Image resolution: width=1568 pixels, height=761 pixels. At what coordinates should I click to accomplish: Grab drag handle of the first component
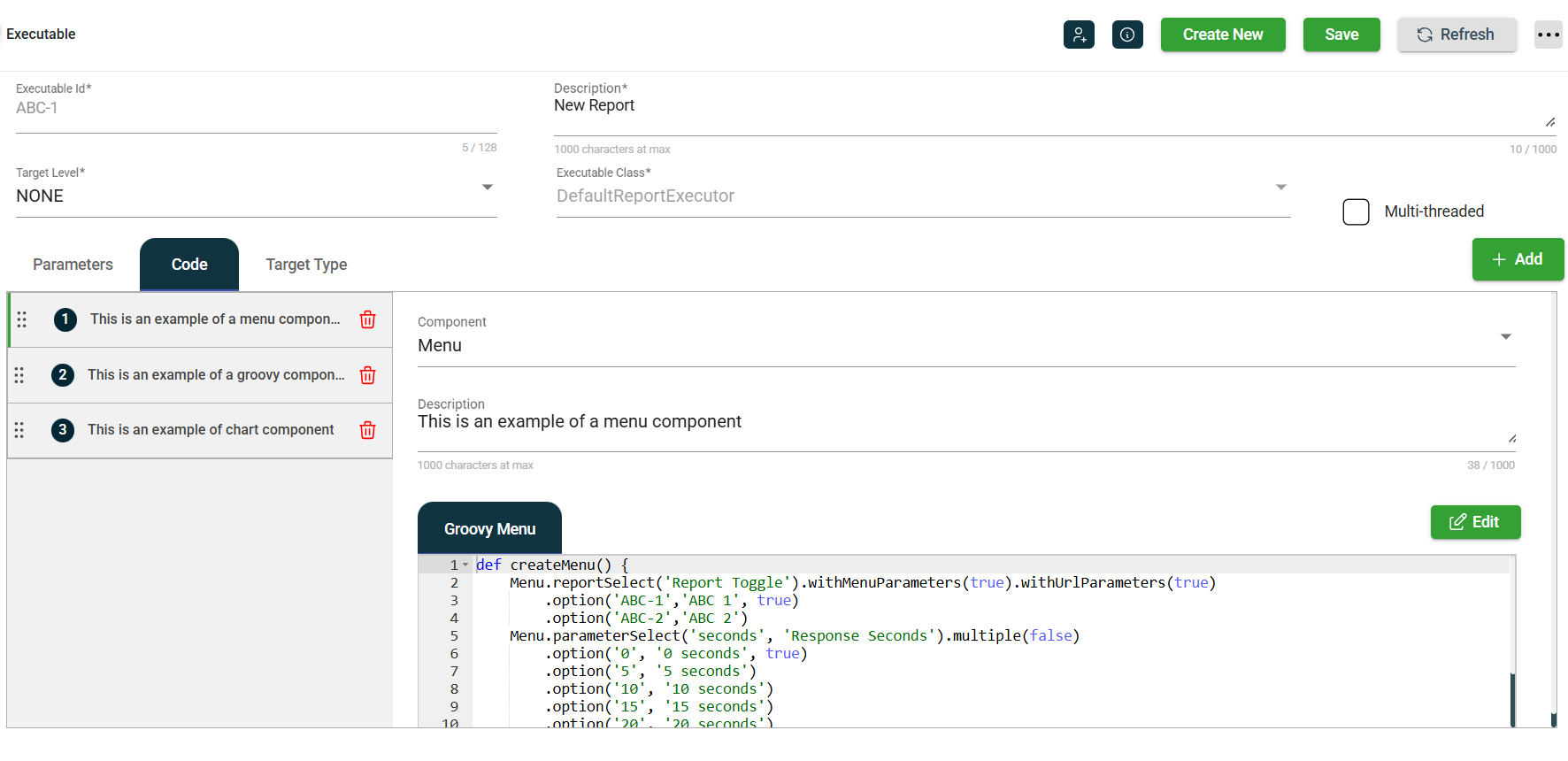[x=22, y=319]
